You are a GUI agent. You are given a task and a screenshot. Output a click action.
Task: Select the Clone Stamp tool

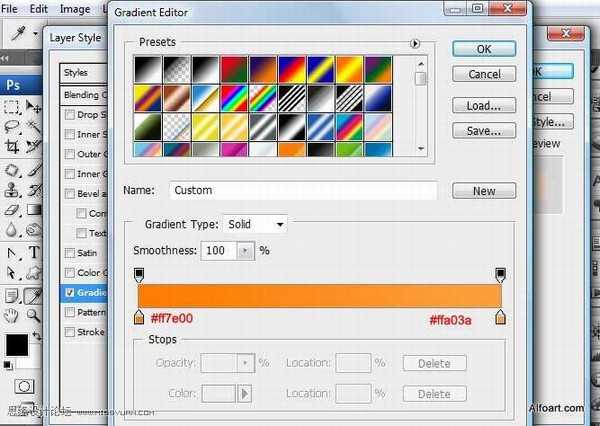(x=11, y=190)
